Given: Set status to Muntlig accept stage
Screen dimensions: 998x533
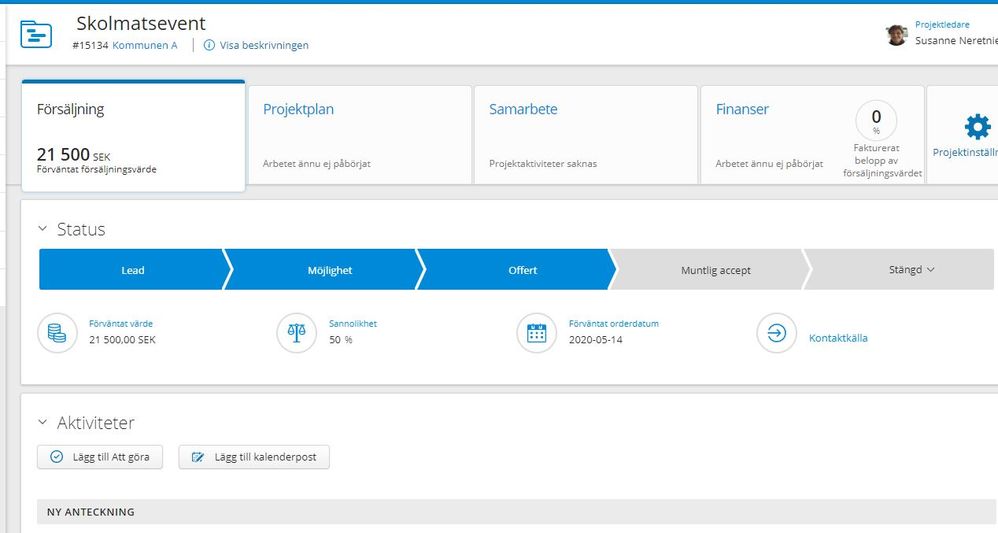Looking at the screenshot, I should (715, 270).
